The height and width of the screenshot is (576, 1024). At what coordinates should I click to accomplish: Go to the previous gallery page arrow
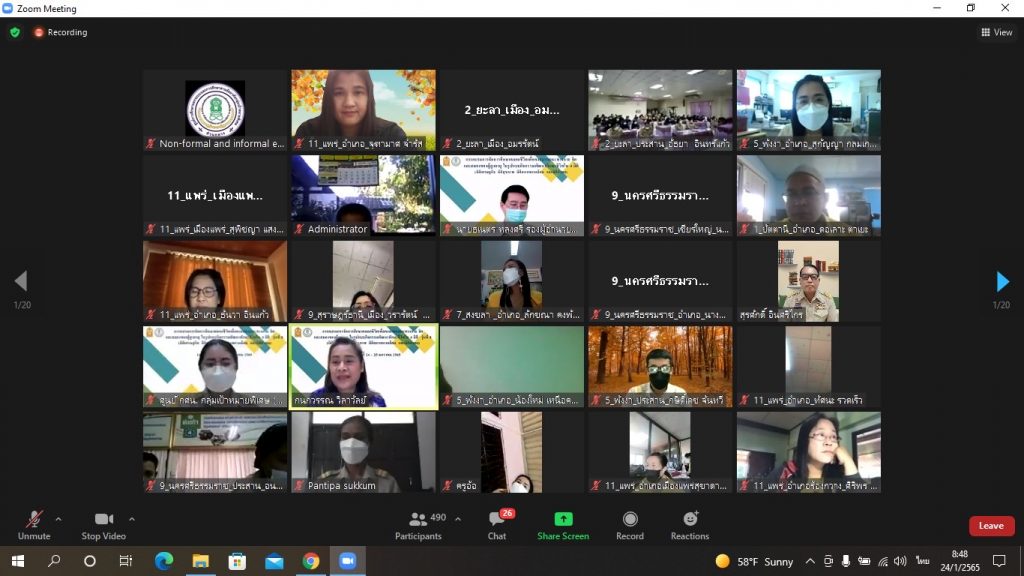(21, 281)
